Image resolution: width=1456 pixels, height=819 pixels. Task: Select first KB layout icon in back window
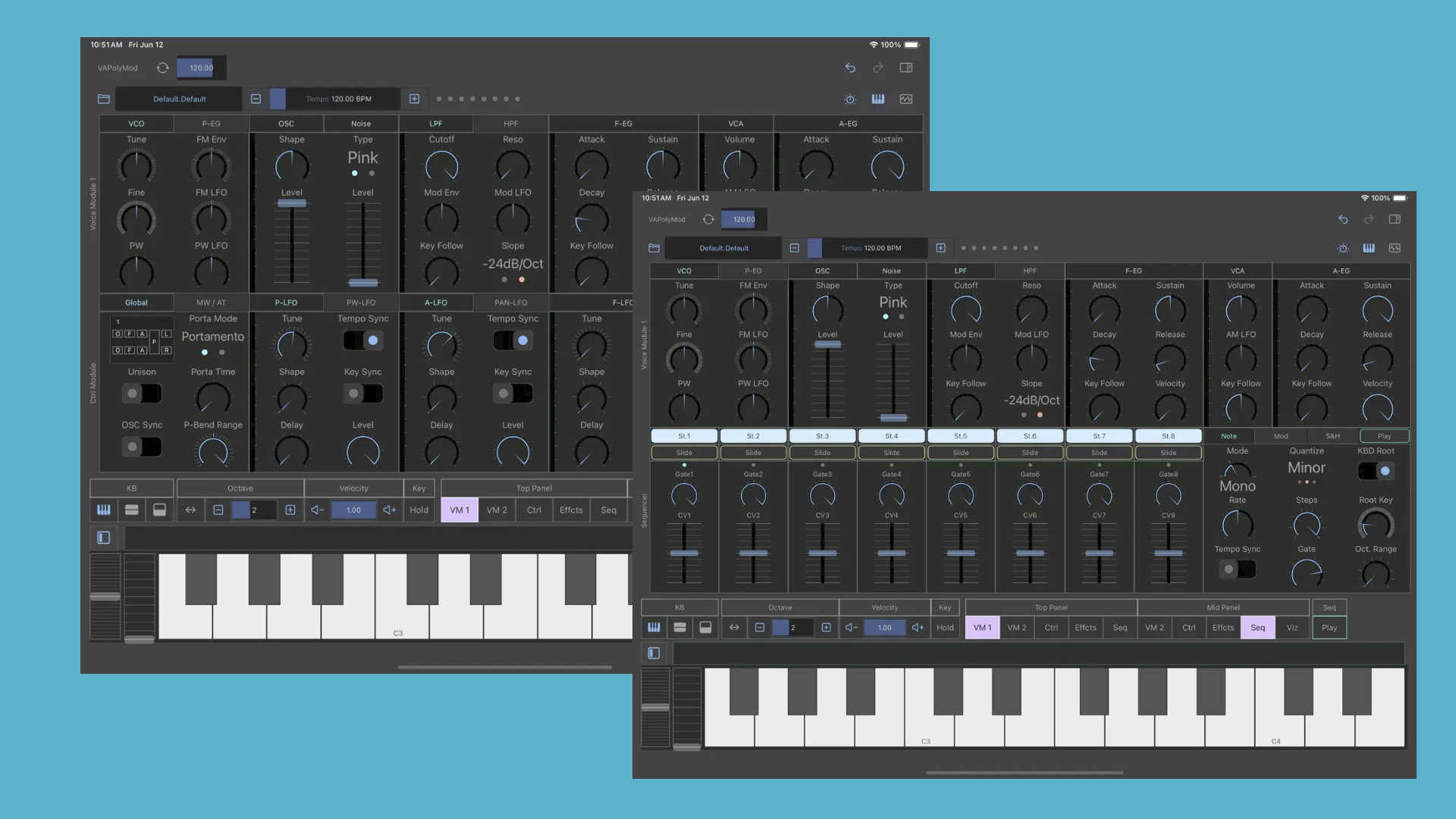104,510
